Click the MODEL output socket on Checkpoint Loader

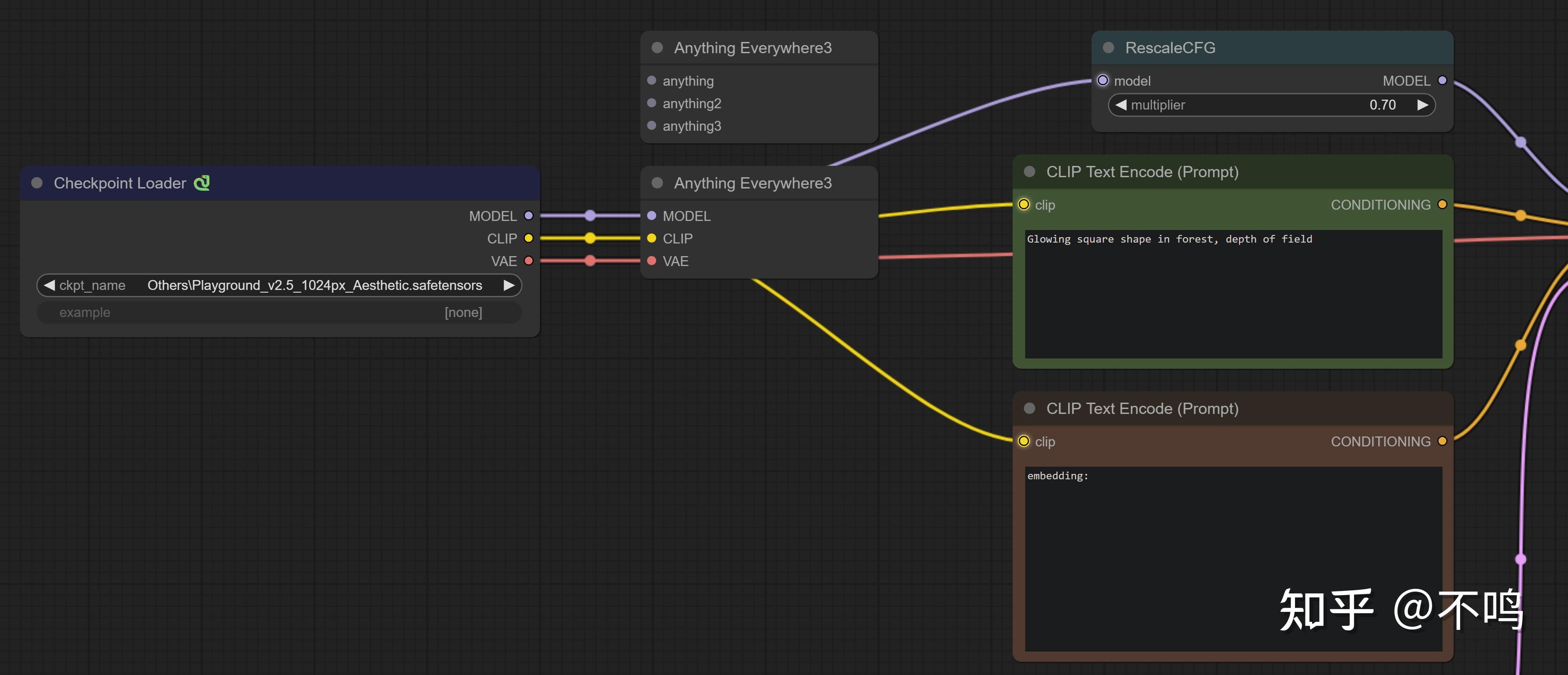[528, 215]
